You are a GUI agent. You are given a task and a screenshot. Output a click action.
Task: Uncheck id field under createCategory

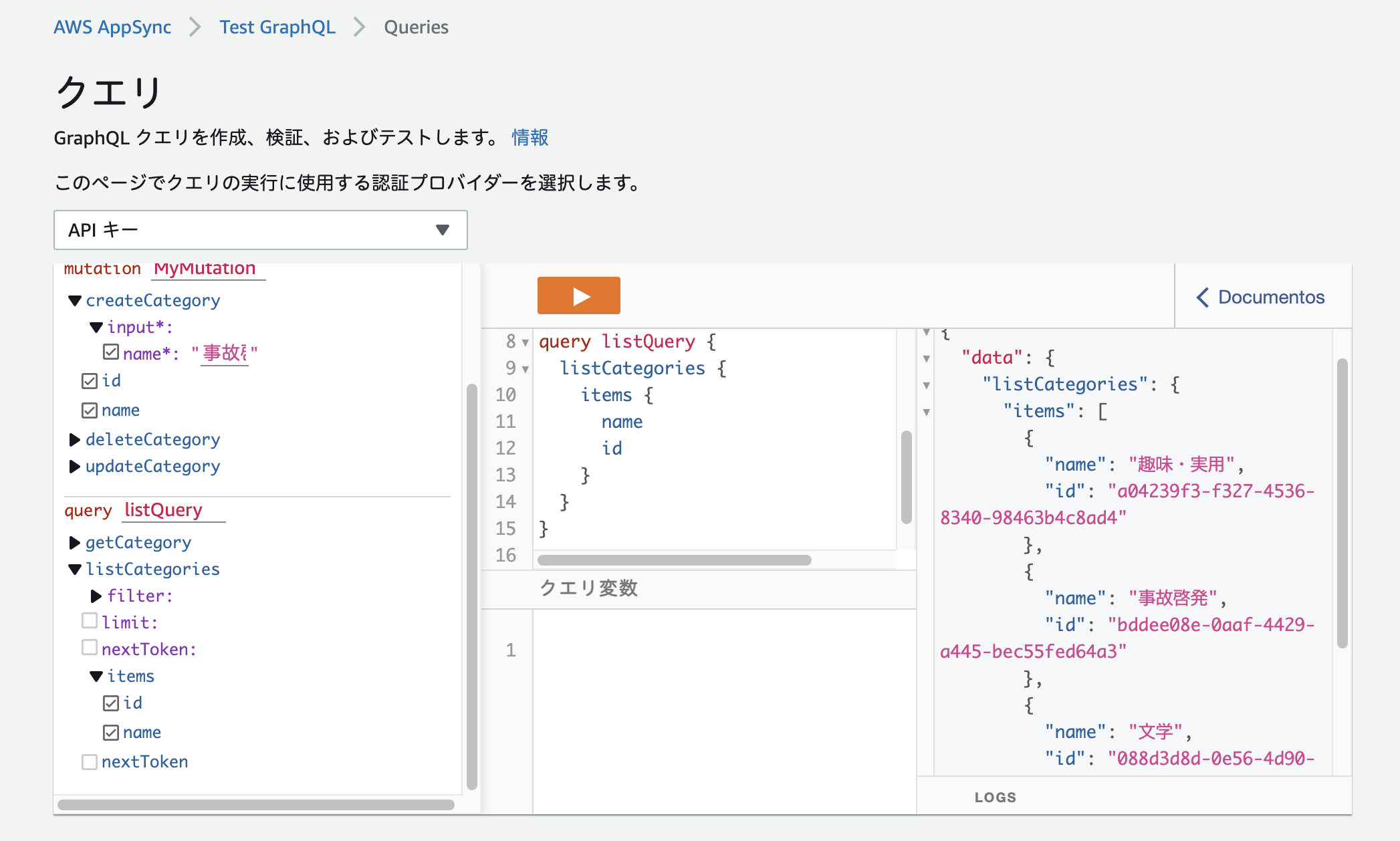tap(90, 381)
